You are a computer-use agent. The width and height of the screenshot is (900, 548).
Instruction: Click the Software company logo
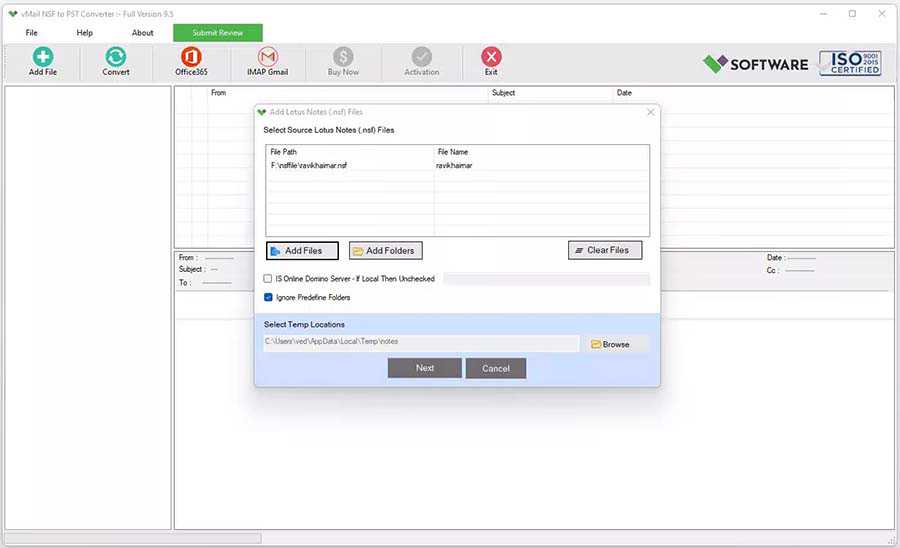pyautogui.click(x=755, y=64)
